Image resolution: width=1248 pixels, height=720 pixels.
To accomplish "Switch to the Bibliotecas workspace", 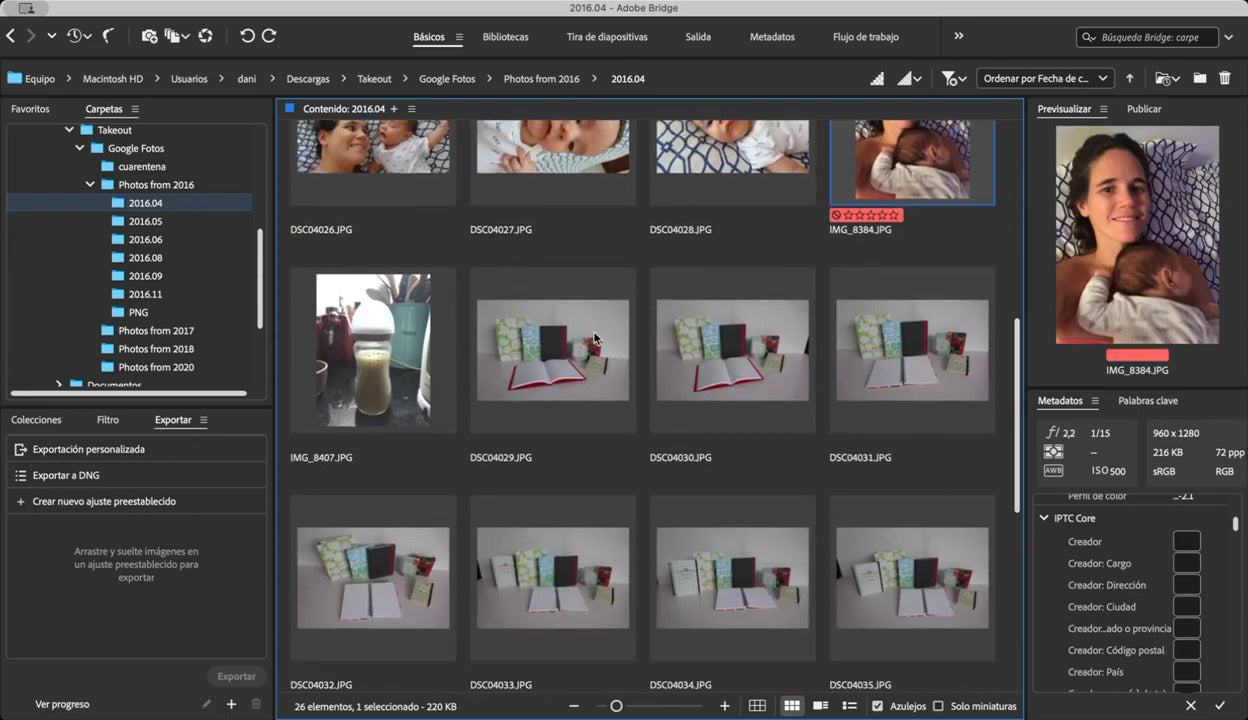I will 505,37.
